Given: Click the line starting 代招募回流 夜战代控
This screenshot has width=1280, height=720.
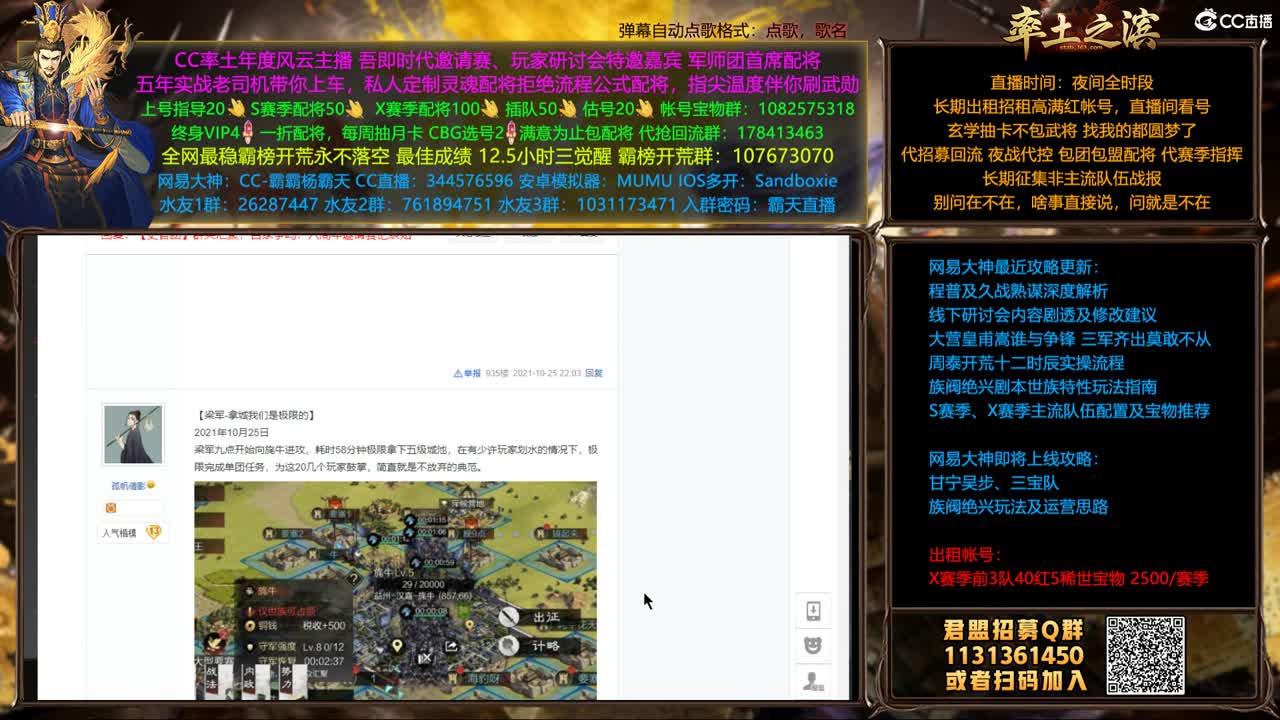Looking at the screenshot, I should [x=1071, y=155].
